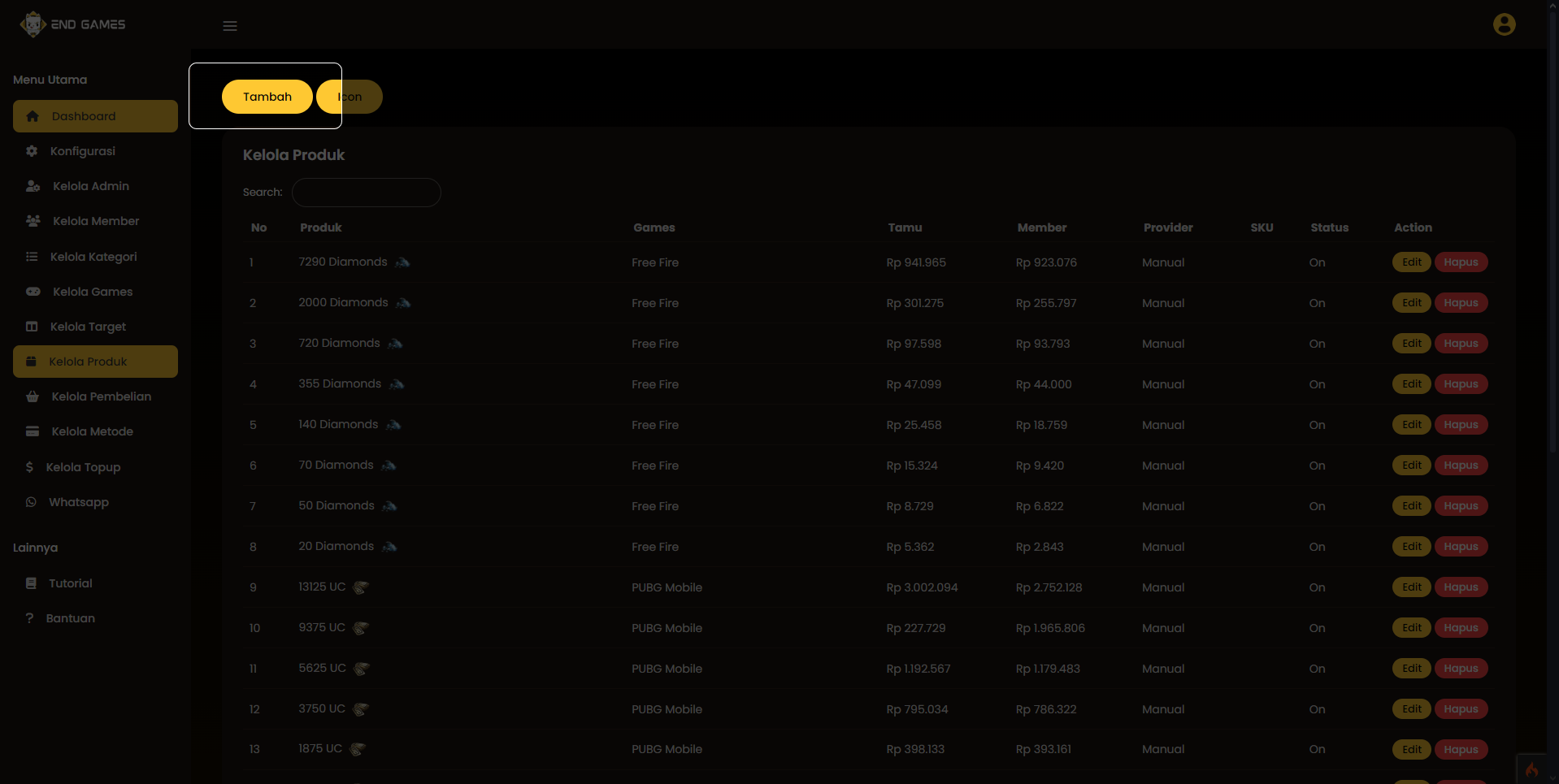Open Dashboard menu item

[x=95, y=116]
